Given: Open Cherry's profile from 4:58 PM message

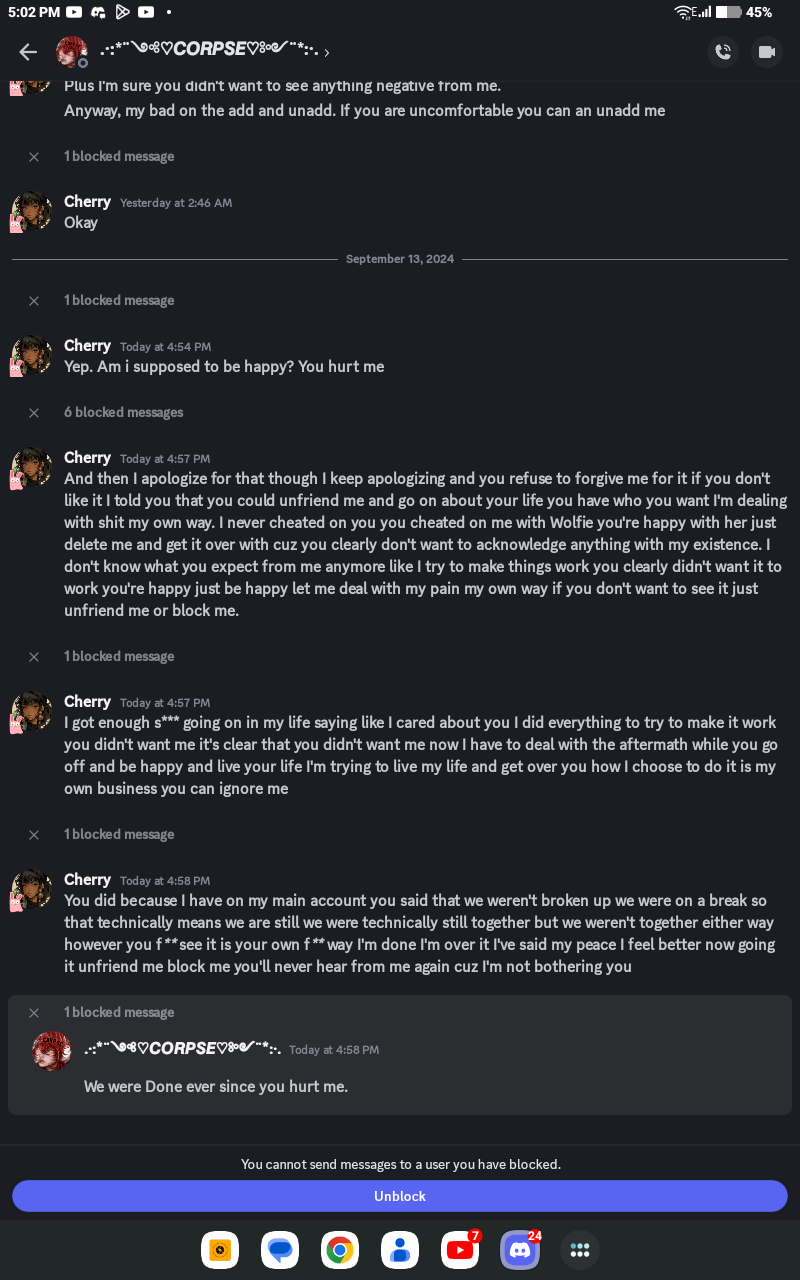Looking at the screenshot, I should (87, 879).
